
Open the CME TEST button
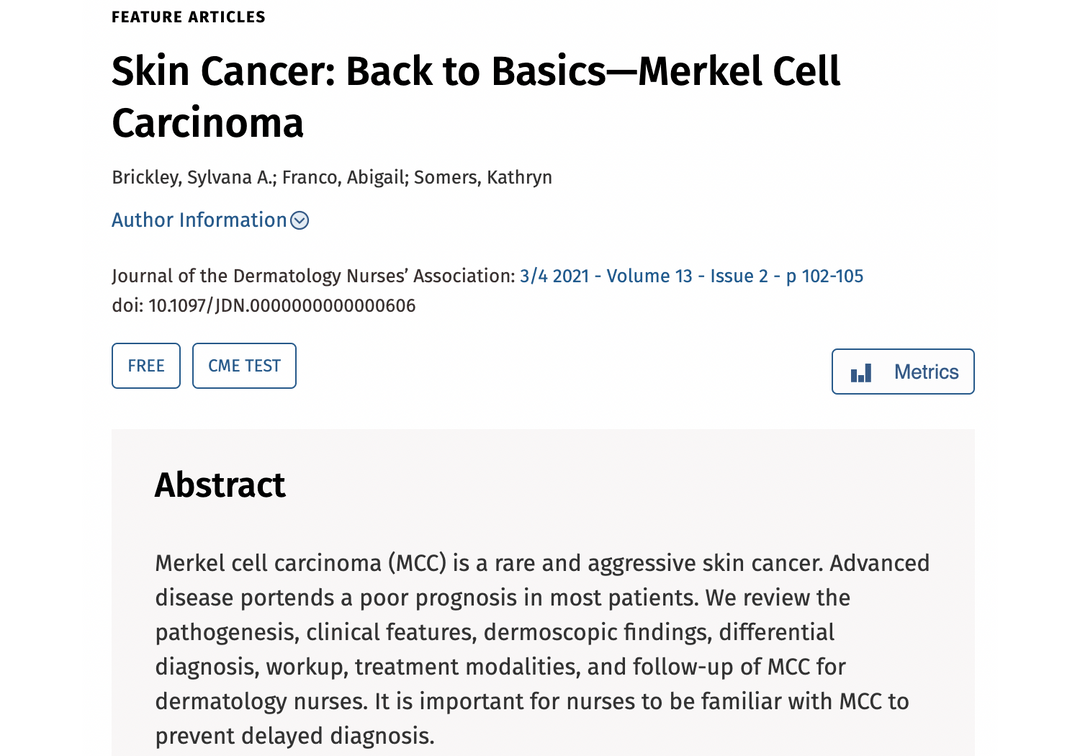[244, 366]
